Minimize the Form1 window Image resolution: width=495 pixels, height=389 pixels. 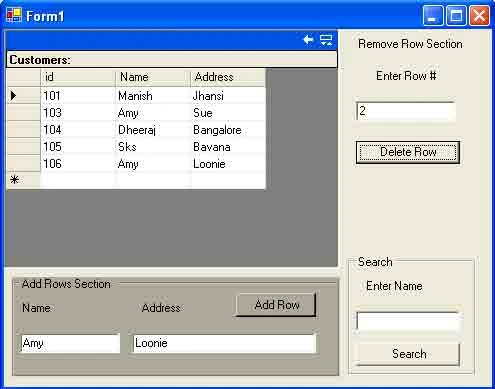click(433, 15)
